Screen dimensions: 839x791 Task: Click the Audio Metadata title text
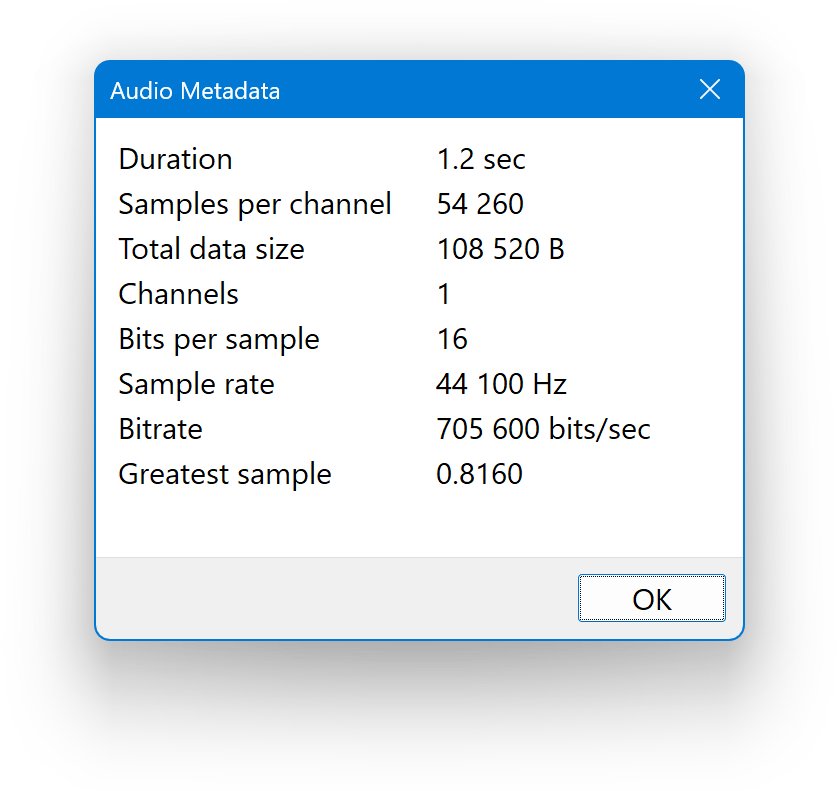pyautogui.click(x=195, y=90)
